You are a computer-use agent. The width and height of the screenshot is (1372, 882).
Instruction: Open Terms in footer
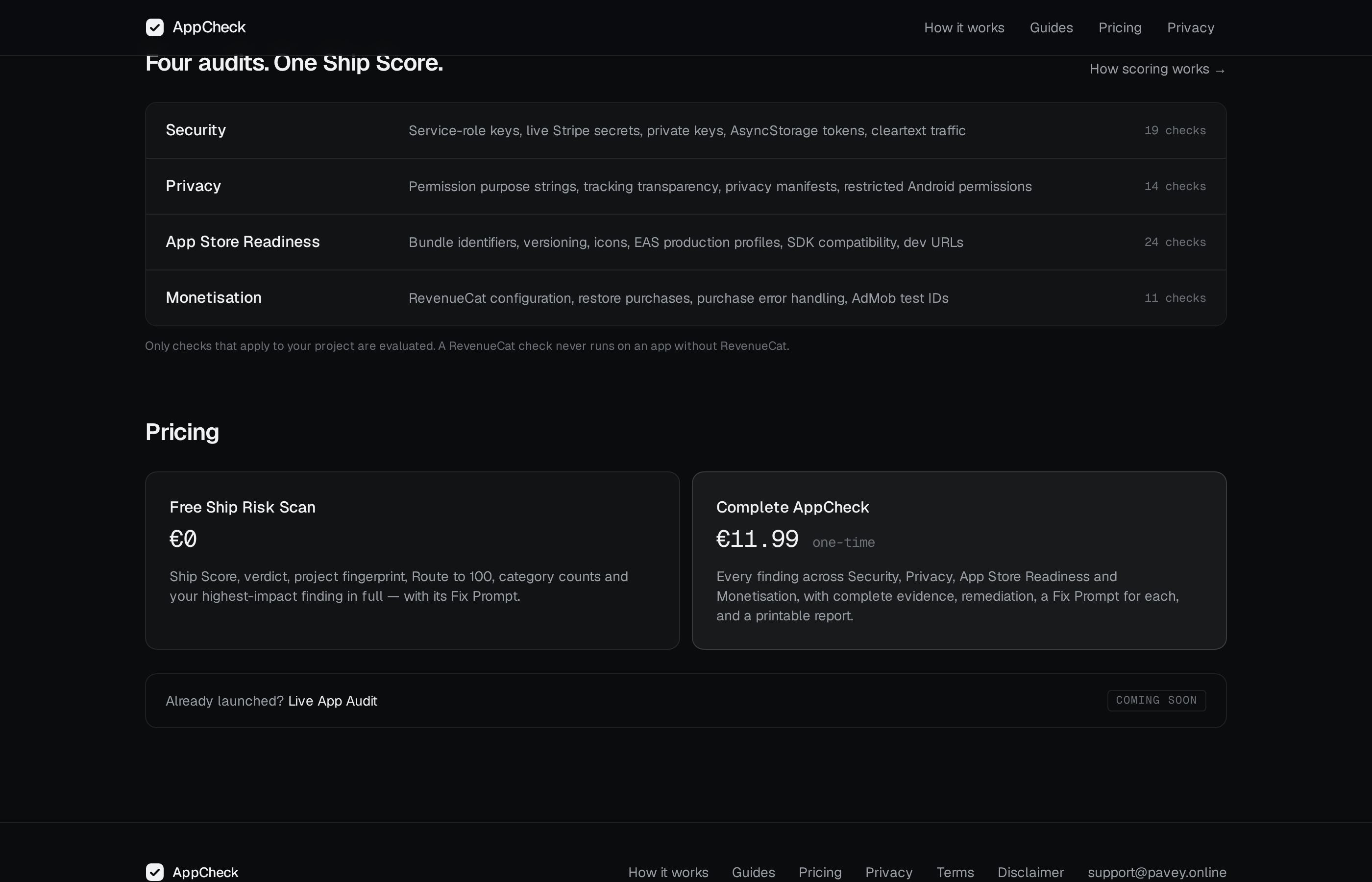pos(955,872)
